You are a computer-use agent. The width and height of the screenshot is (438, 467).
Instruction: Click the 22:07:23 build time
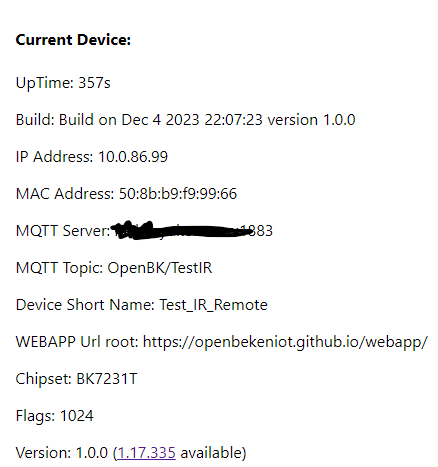point(234,120)
